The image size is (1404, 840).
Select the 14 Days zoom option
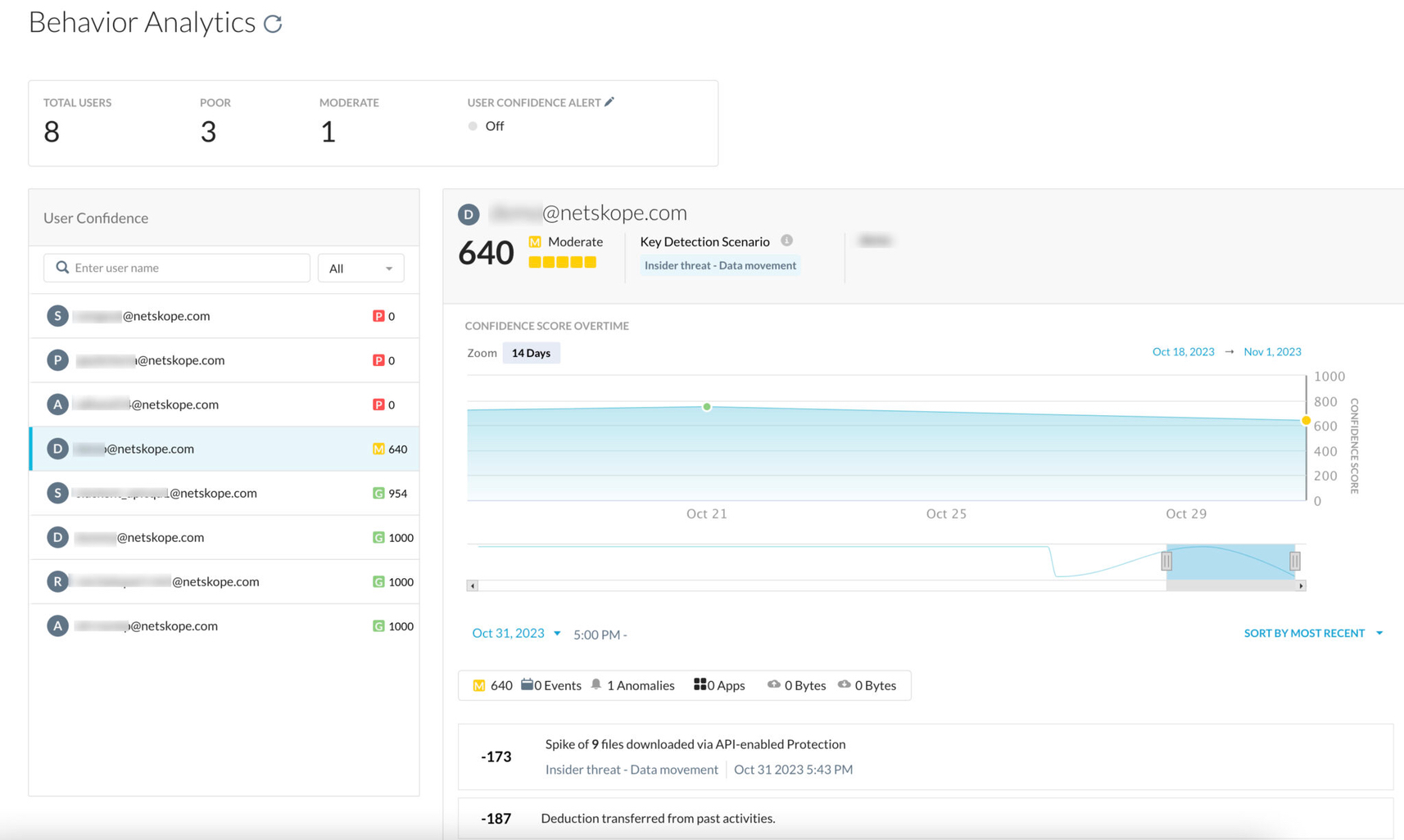(x=531, y=353)
